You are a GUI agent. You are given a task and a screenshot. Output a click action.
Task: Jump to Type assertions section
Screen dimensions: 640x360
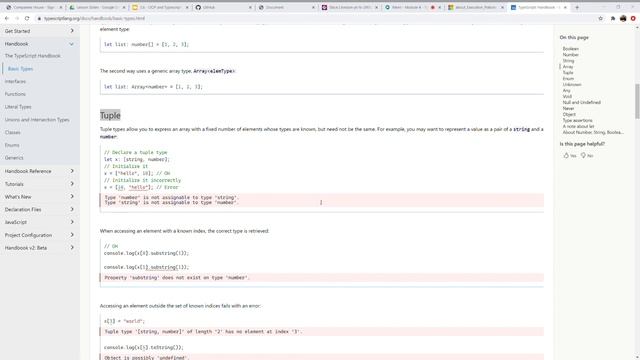click(577, 120)
